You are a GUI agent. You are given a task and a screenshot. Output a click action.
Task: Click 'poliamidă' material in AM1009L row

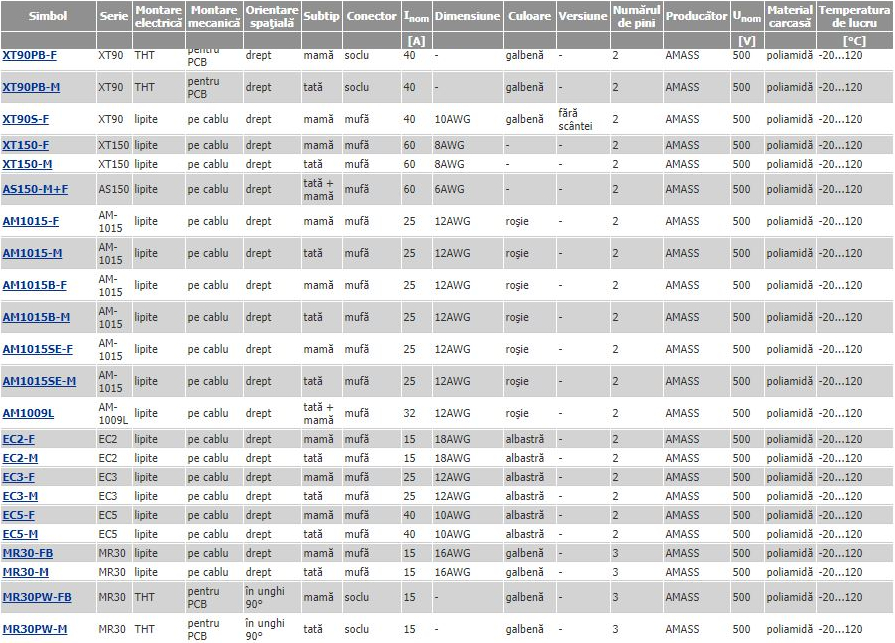coord(789,413)
